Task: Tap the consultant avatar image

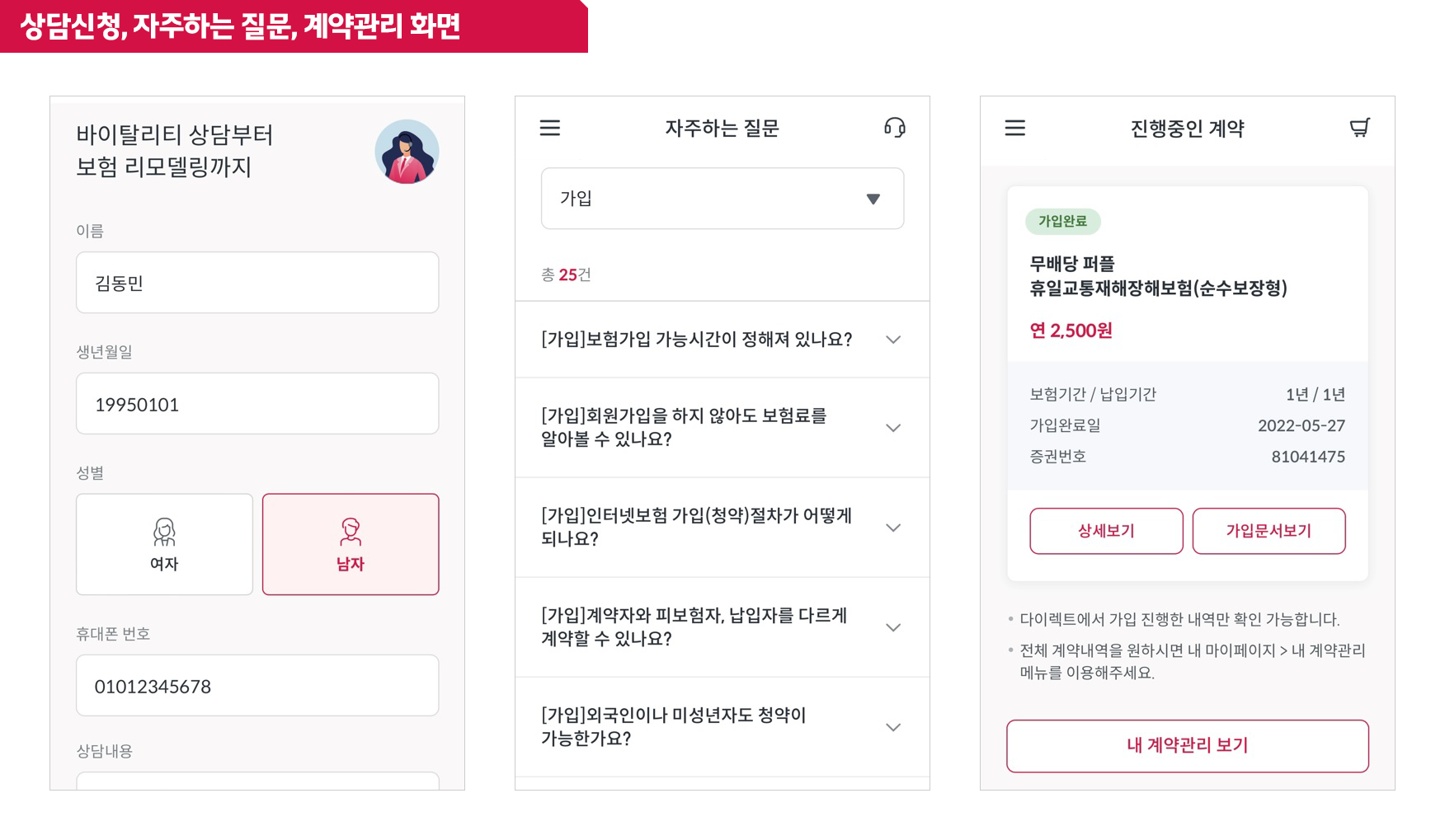Action: coord(407,152)
